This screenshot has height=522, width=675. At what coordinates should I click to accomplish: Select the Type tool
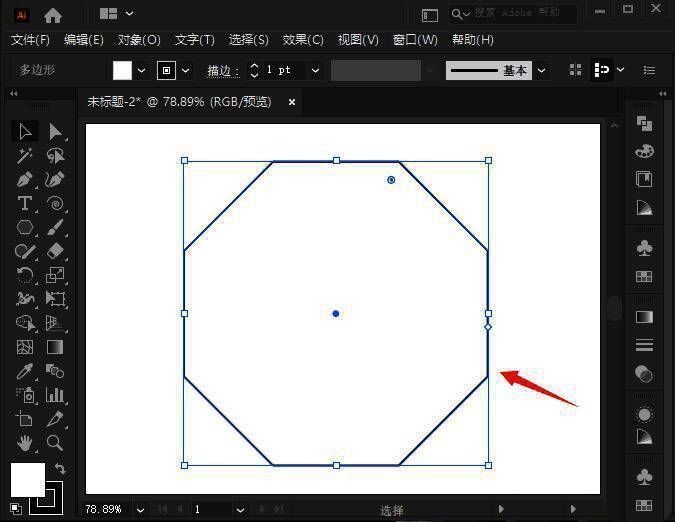coord(25,203)
